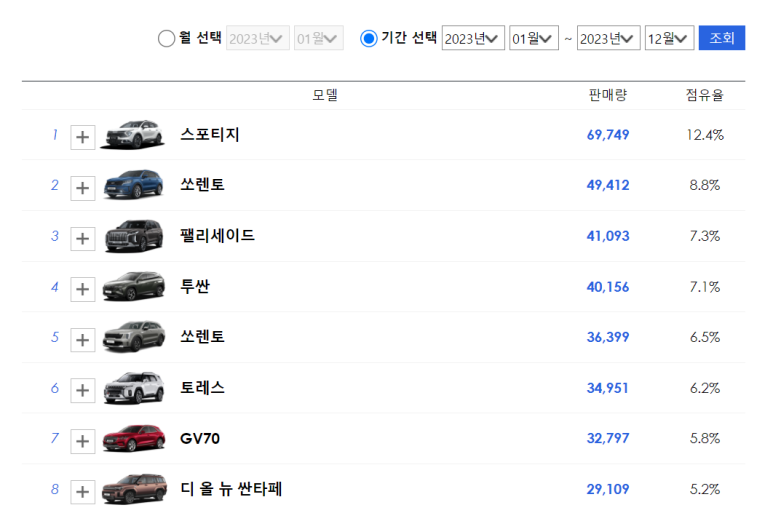Screen dimensions: 773x513
Task: Click the 7.3% share value
Action: [705, 236]
